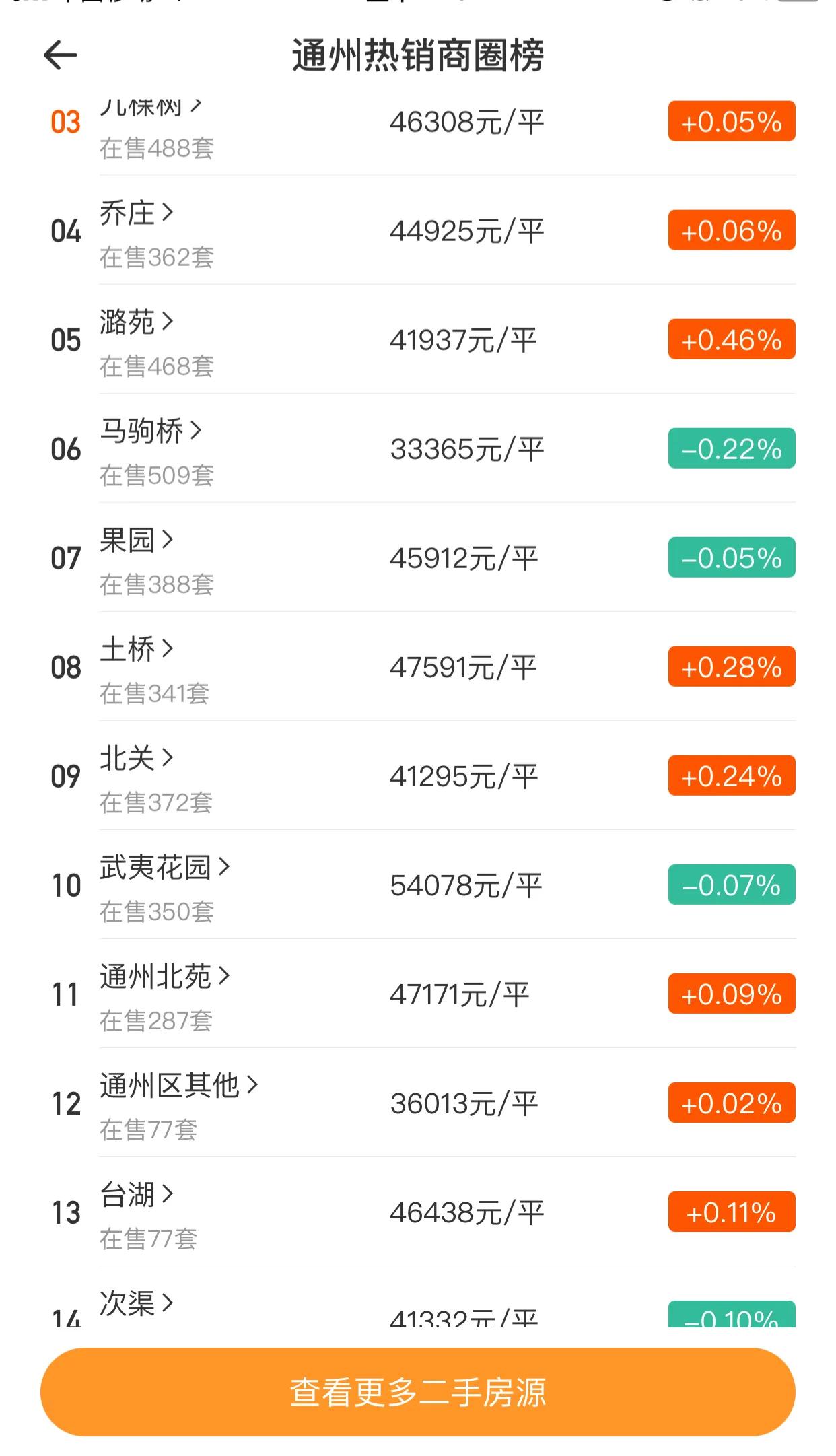Screen dimensions: 836x1456
Task: Click the +0.46% price change badge
Action: (x=731, y=340)
